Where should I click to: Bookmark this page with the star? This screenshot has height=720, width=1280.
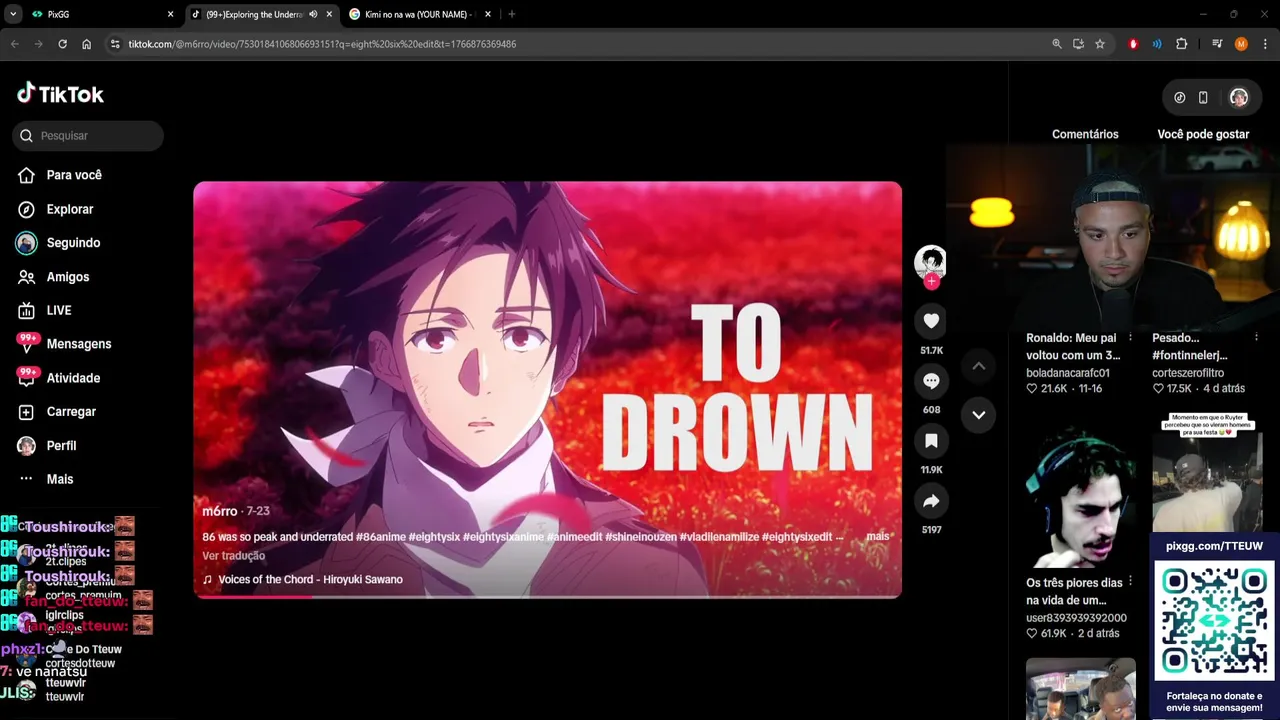coord(1100,44)
